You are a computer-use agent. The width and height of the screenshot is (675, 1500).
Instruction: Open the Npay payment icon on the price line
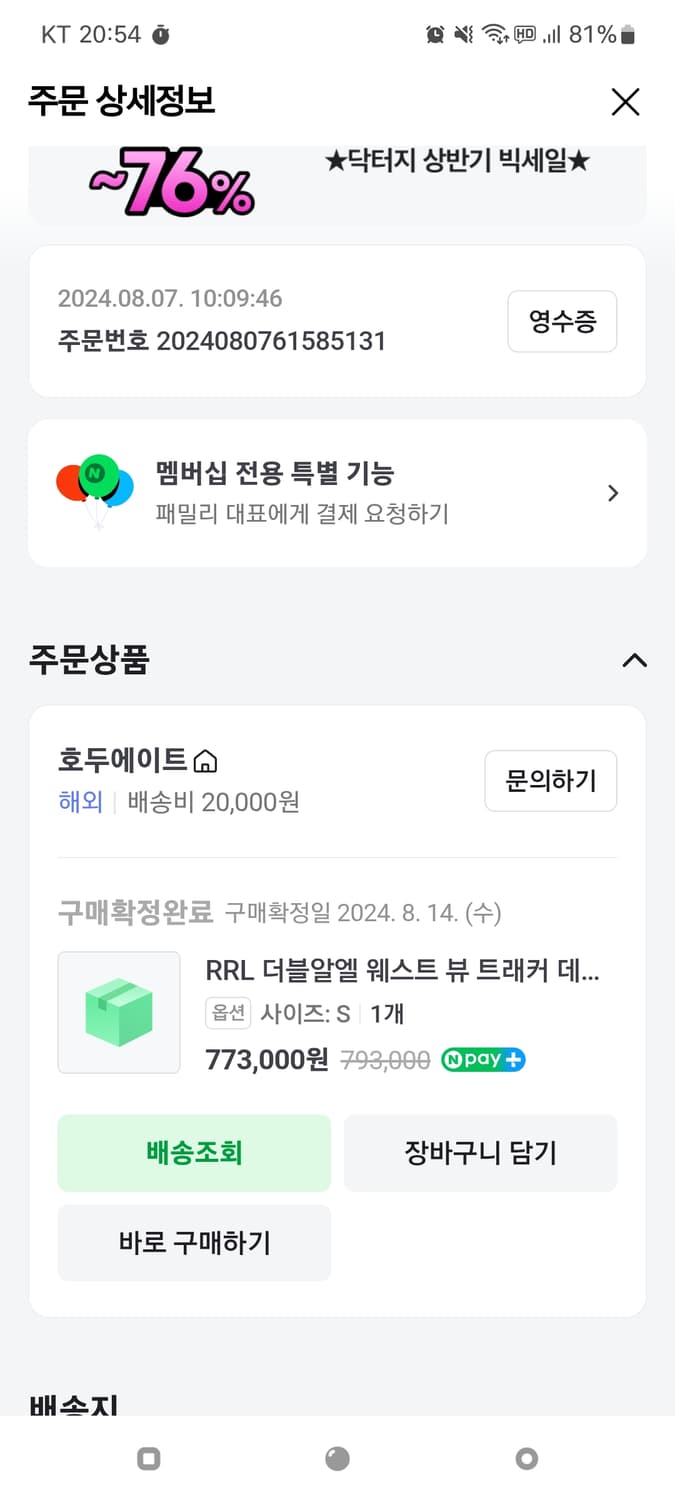(x=483, y=1058)
